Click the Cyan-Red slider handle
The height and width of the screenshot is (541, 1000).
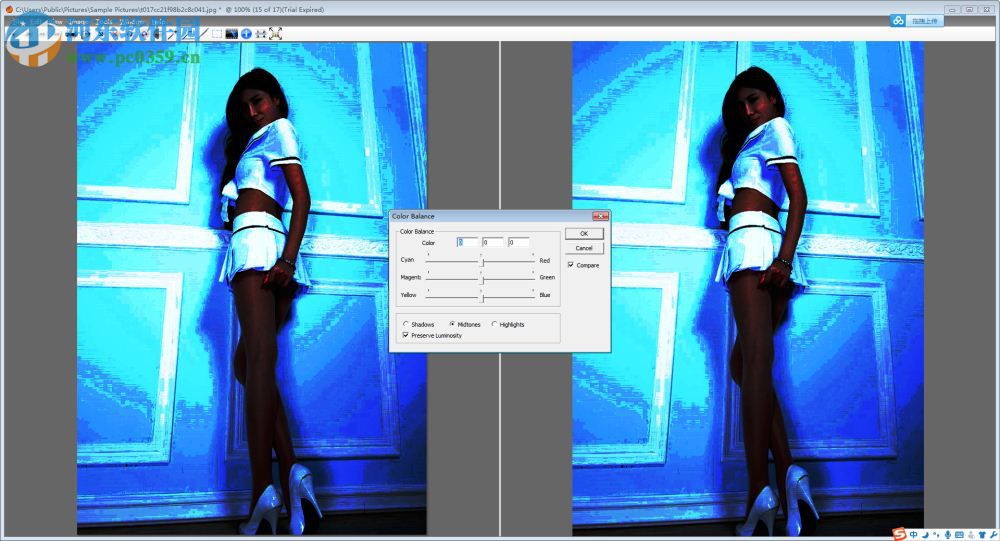point(483,261)
